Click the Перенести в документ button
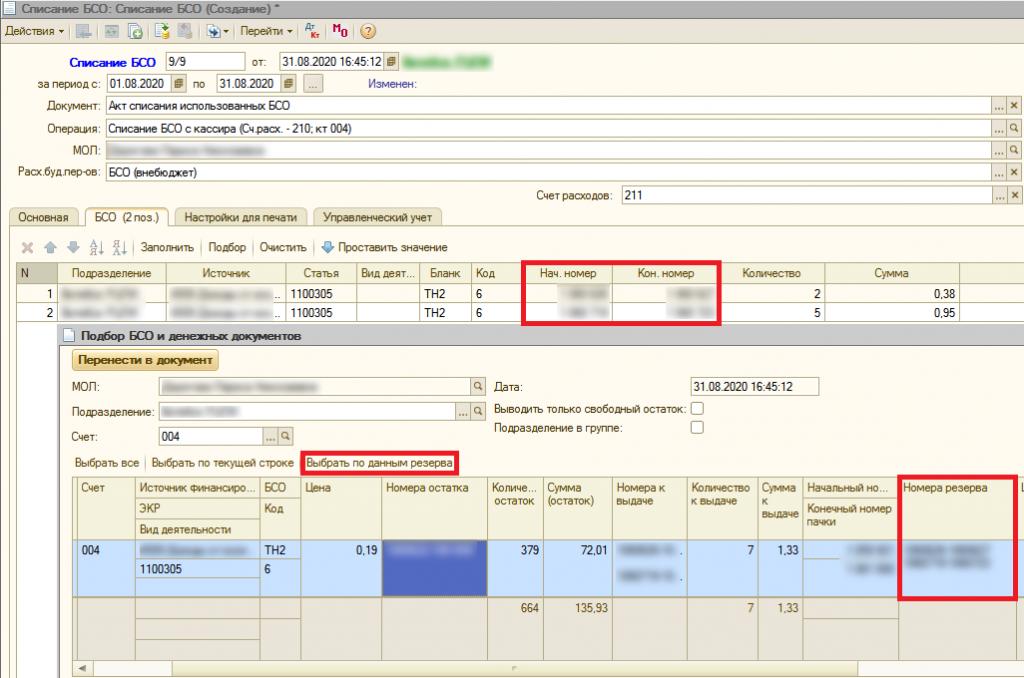The height and width of the screenshot is (678, 1024). 145,360
